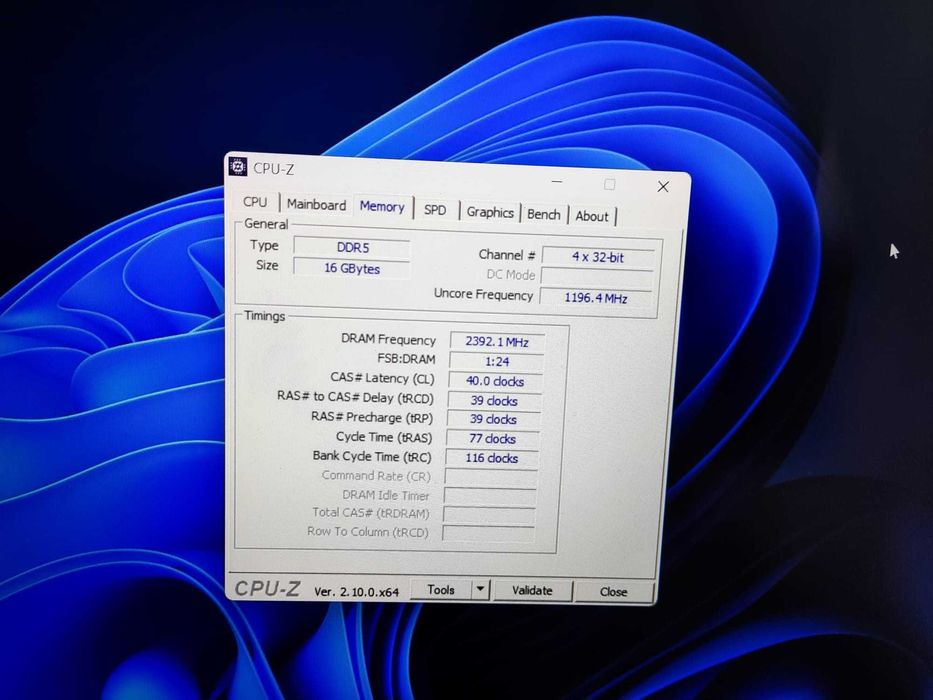933x700 pixels.
Task: Click the tRAS value 77 clocks
Action: pos(492,439)
